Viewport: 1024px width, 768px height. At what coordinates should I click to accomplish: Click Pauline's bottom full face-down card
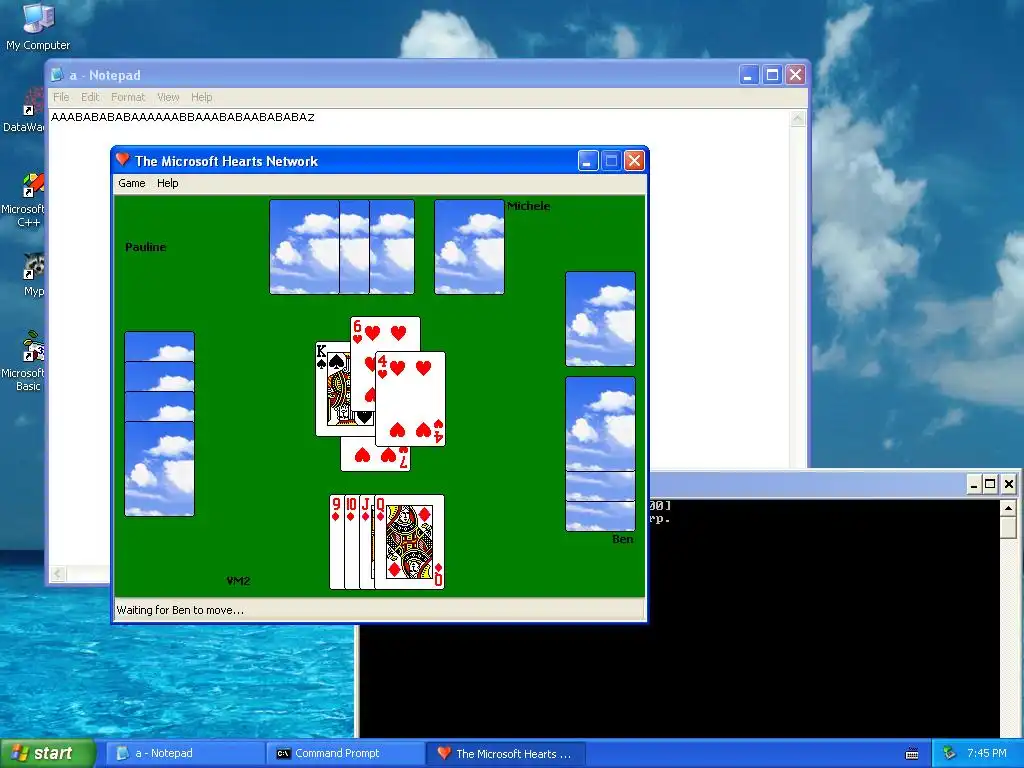click(x=159, y=469)
